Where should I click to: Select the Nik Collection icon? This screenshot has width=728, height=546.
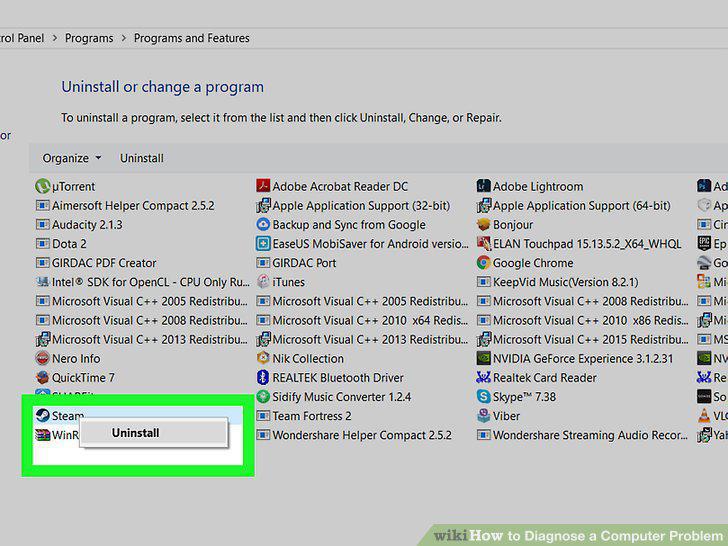tap(263, 358)
